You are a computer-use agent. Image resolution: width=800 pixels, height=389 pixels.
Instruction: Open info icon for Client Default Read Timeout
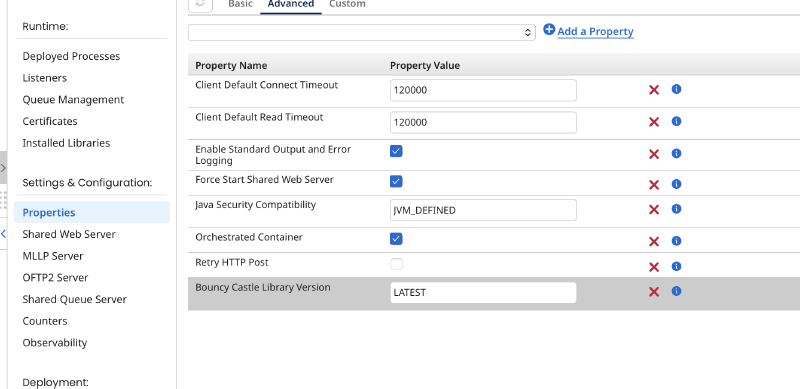(x=676, y=121)
